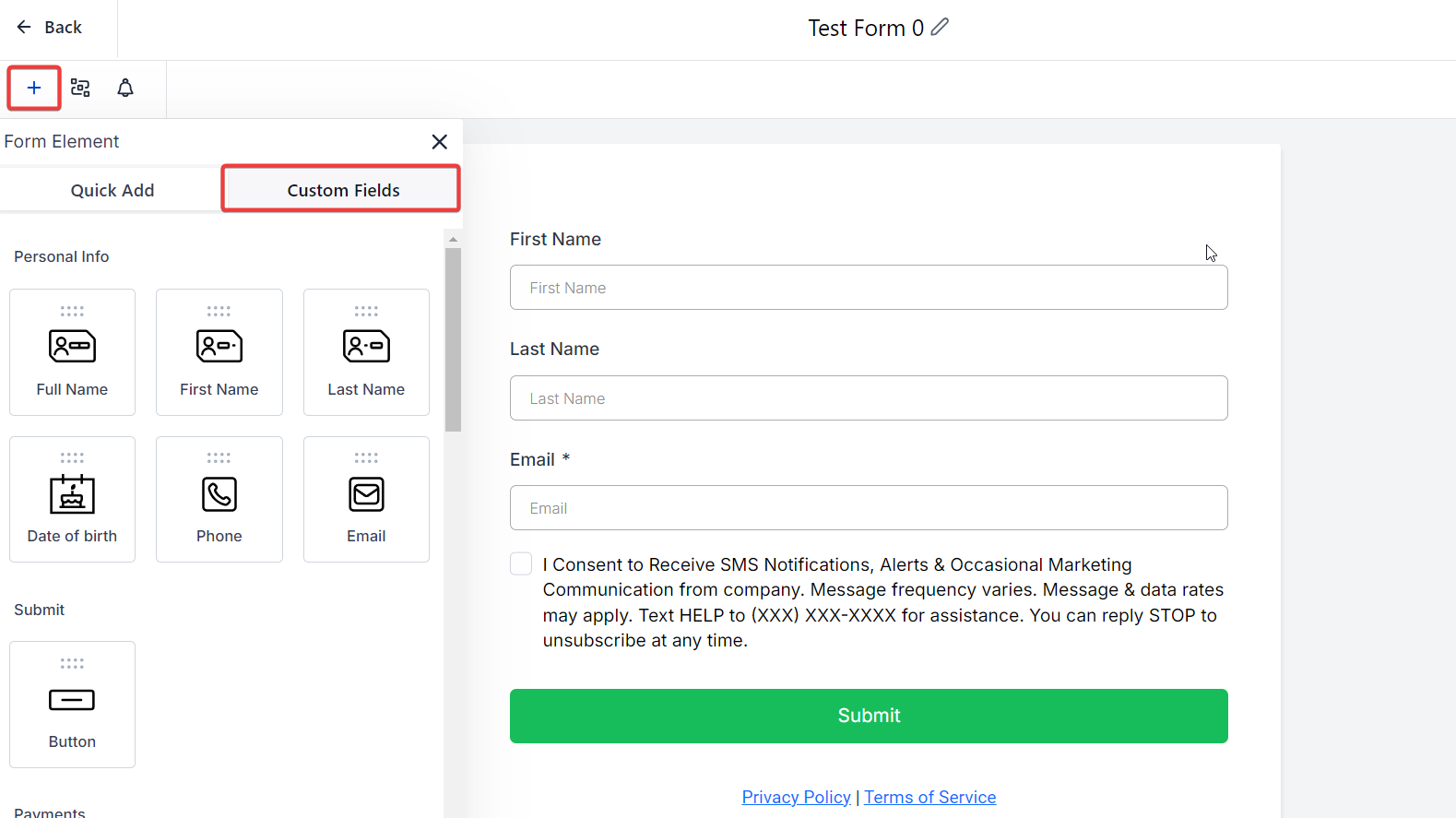Edit form name with pencil icon
The image size is (1456, 818).
[940, 28]
